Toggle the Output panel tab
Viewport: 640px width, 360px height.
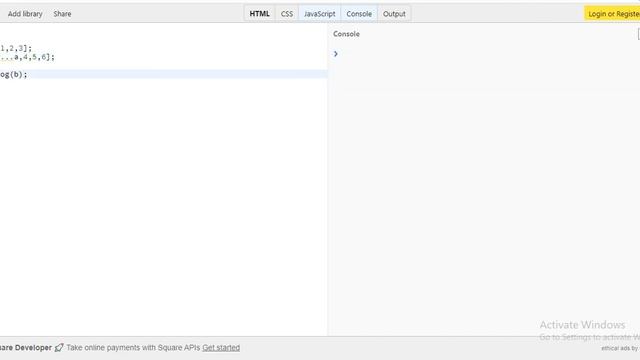394,13
